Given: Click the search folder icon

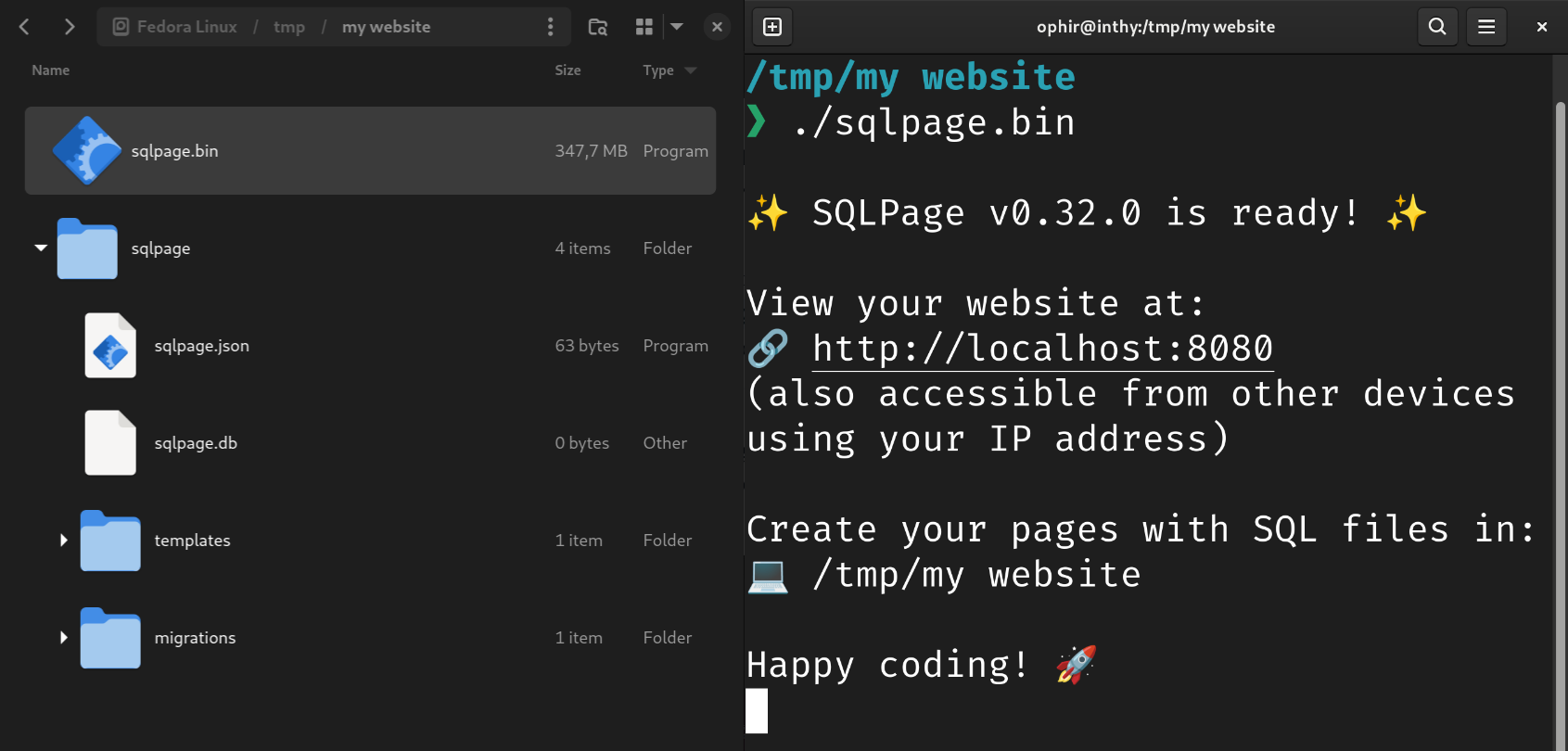Looking at the screenshot, I should pyautogui.click(x=598, y=27).
